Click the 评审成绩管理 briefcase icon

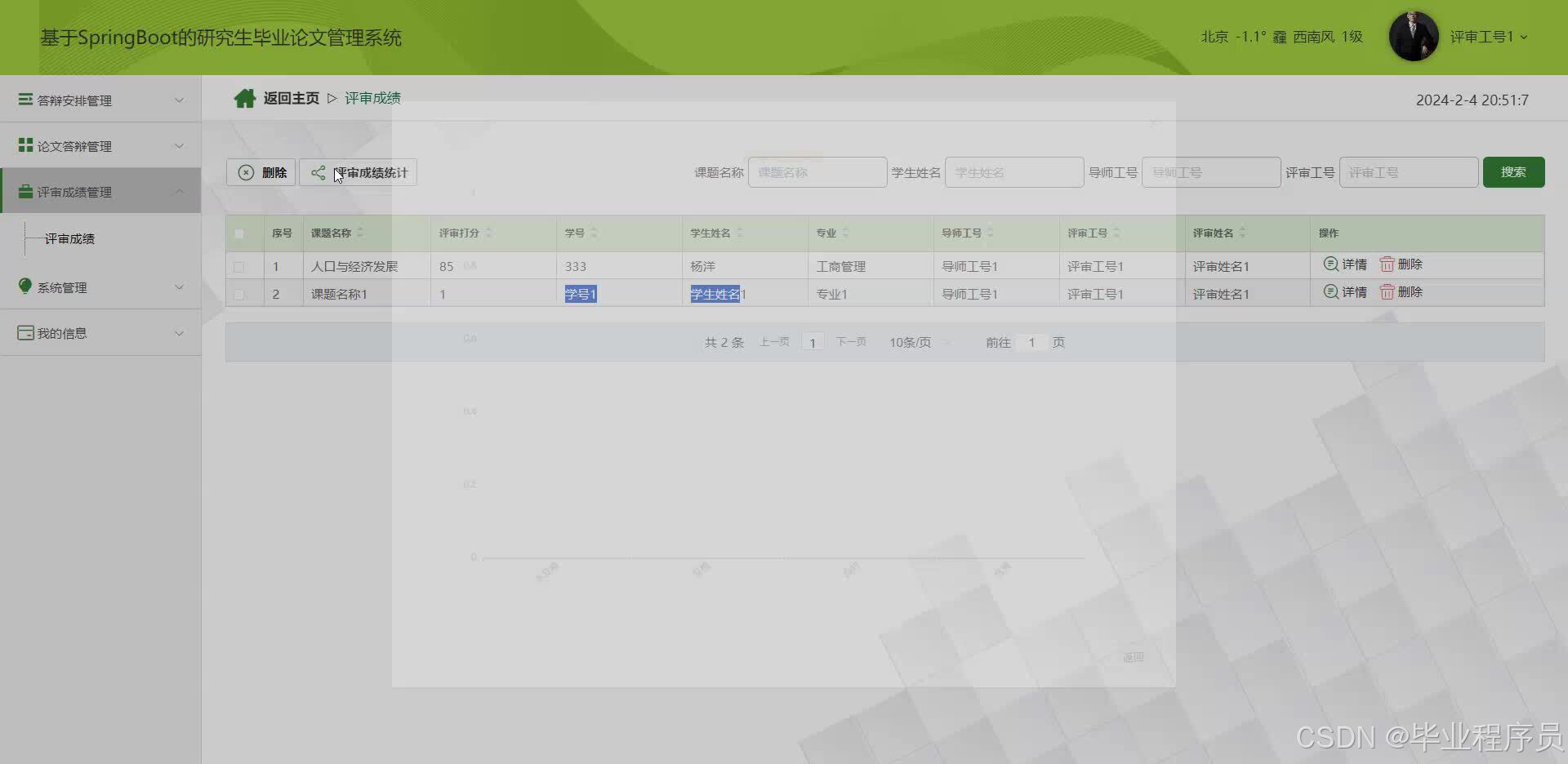pos(25,191)
